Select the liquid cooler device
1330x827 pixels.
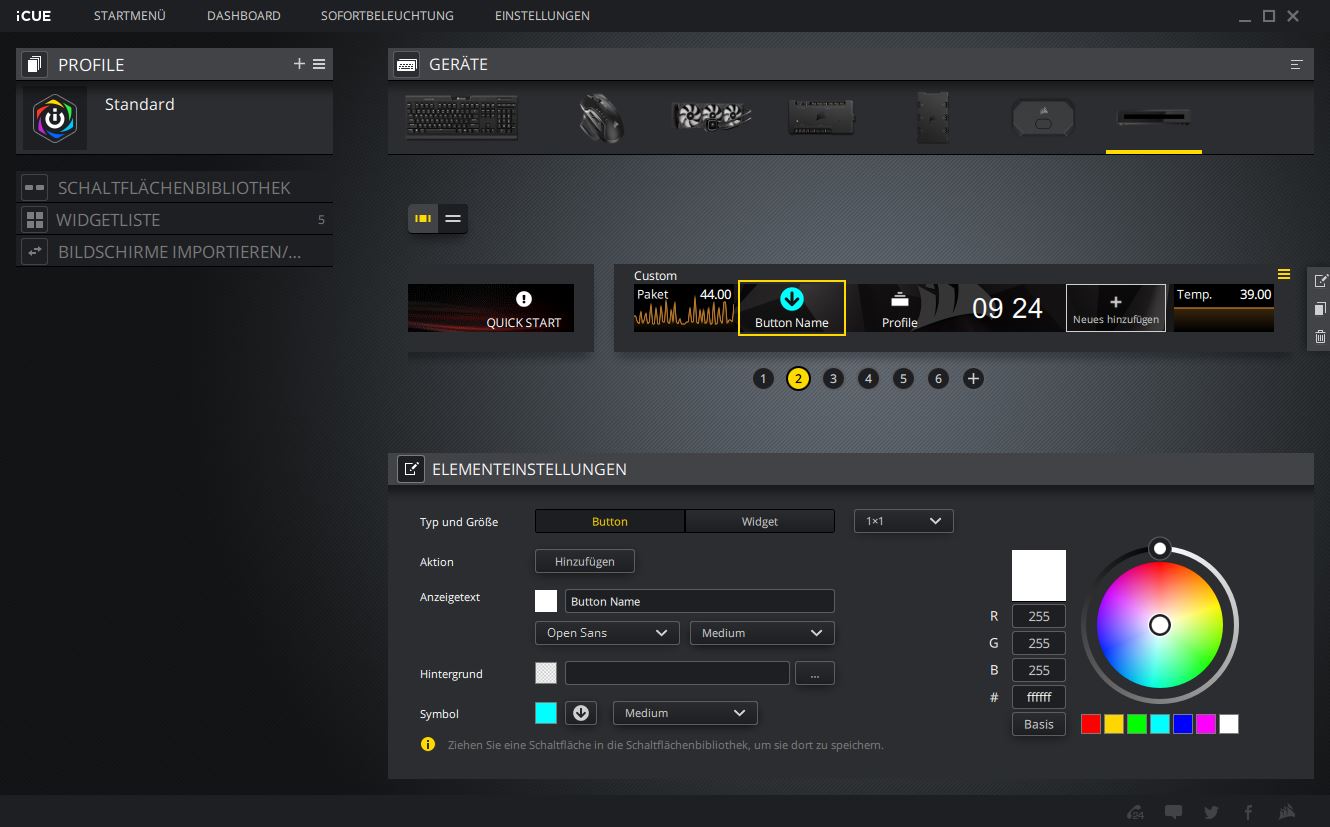(711, 117)
